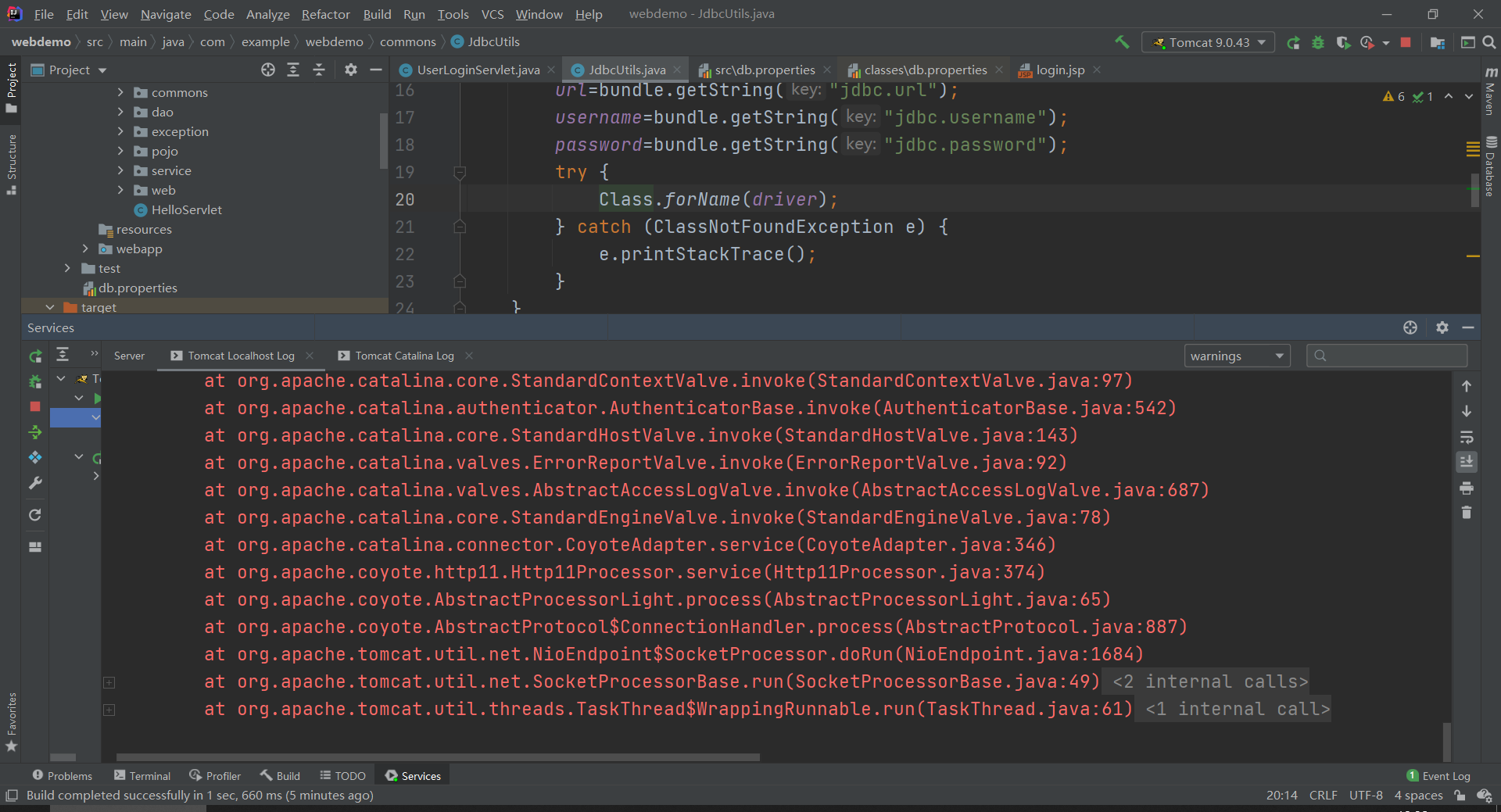
Task: Click the Update application icon in Services
Action: 35,457
